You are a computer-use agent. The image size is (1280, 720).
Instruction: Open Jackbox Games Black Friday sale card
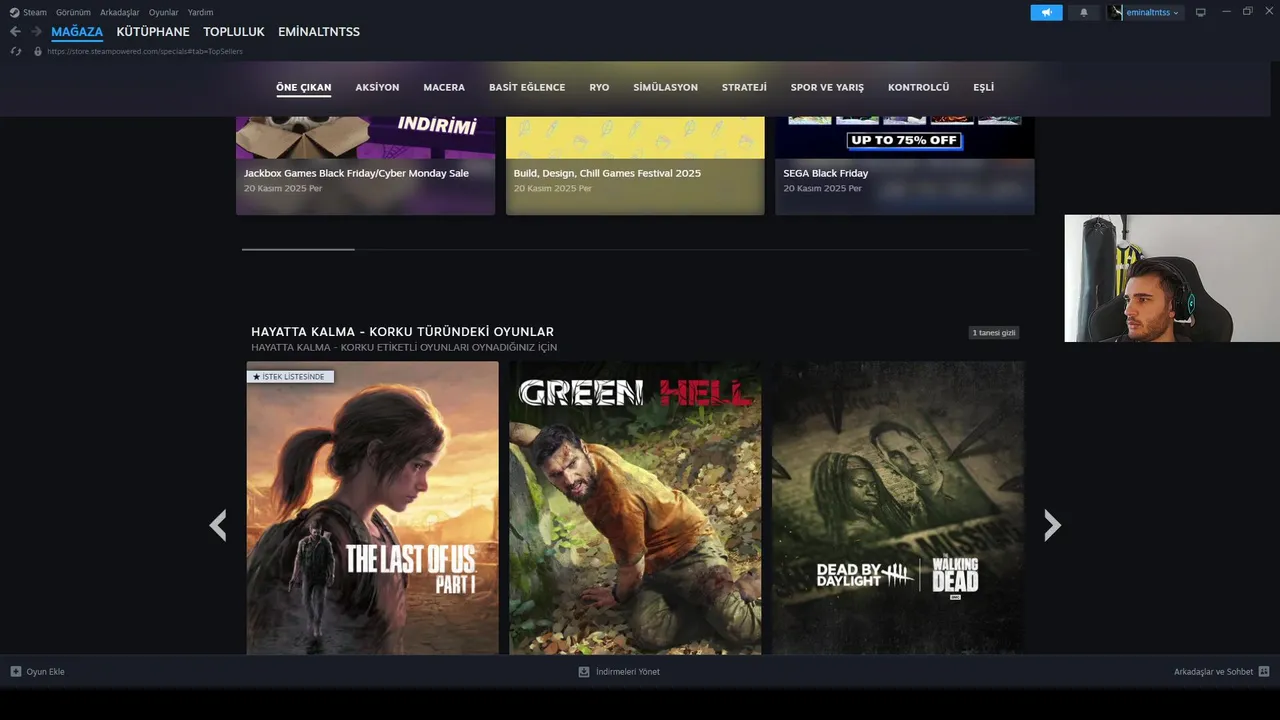pyautogui.click(x=365, y=165)
